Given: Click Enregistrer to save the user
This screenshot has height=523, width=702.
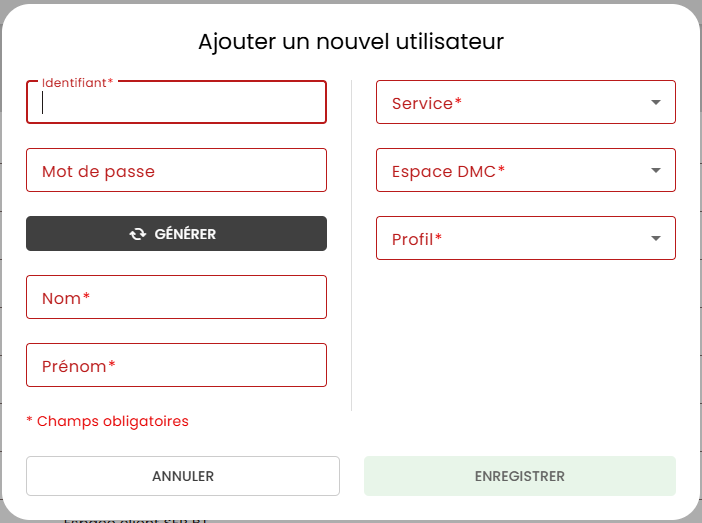Looking at the screenshot, I should (x=520, y=476).
